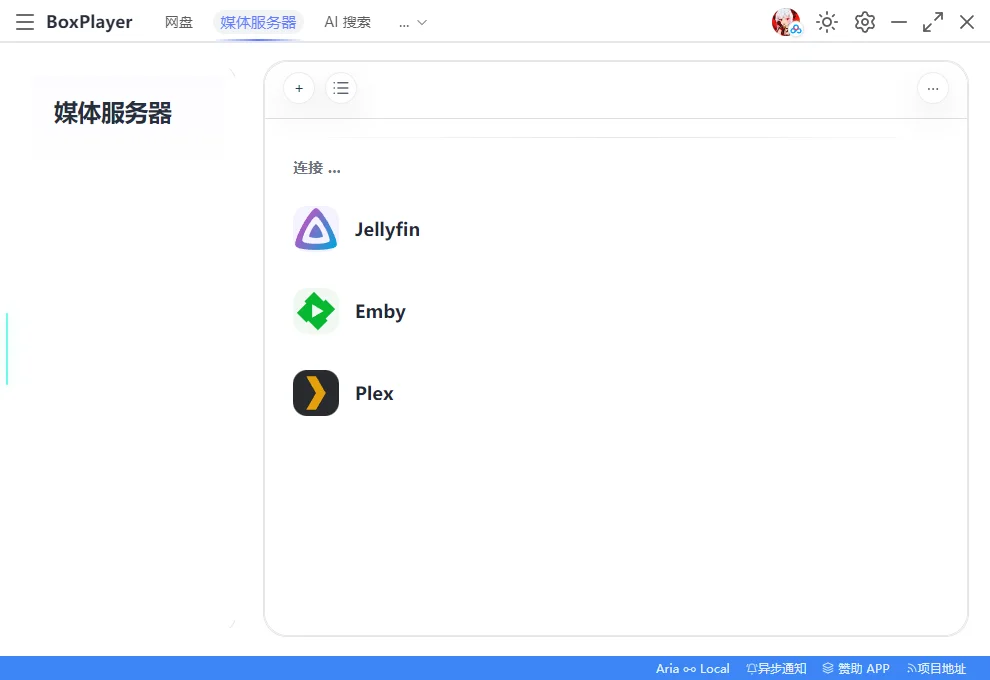Toggle light/dark theme sun icon

(x=826, y=22)
